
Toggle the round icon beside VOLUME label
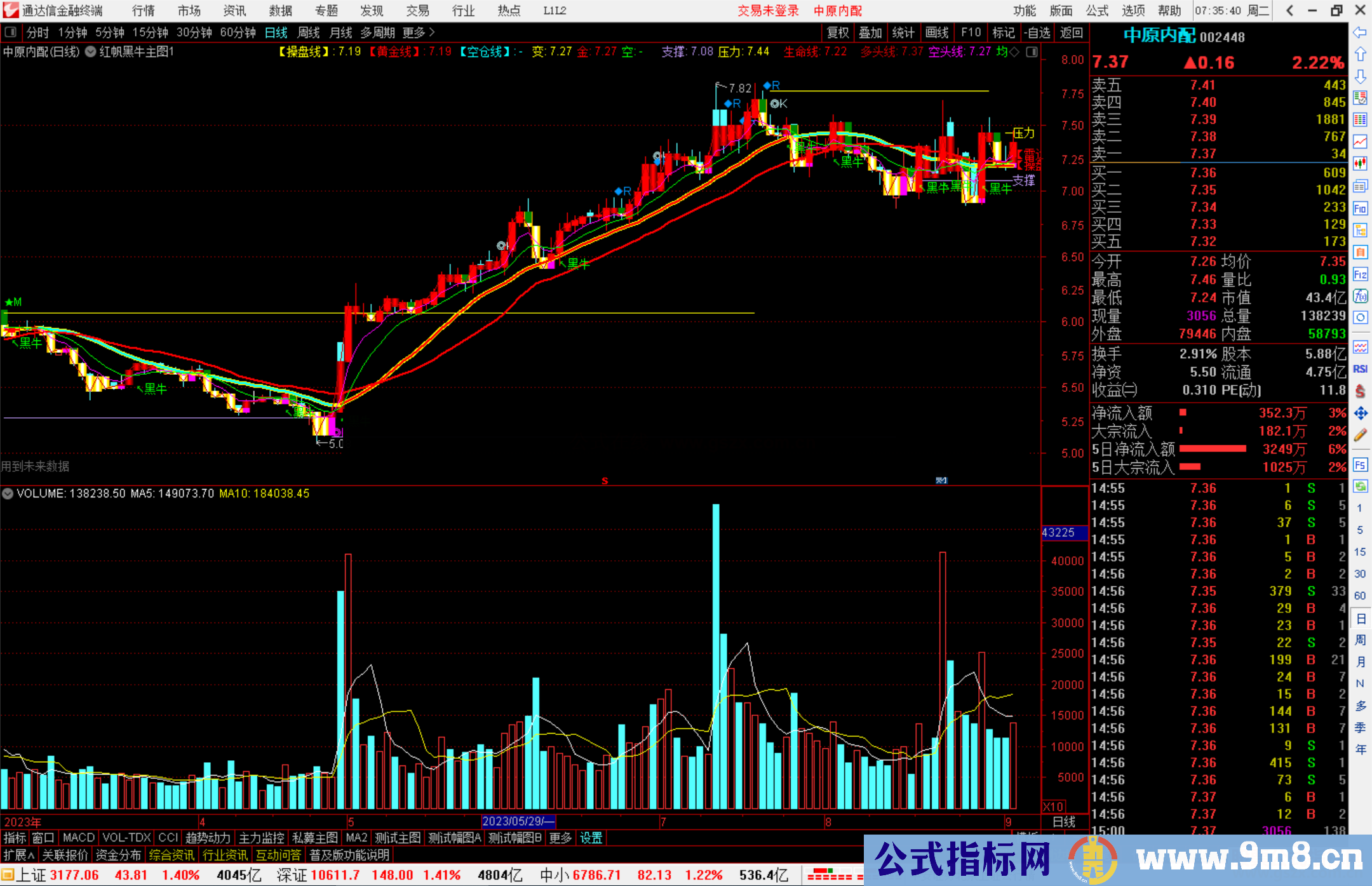click(x=8, y=493)
